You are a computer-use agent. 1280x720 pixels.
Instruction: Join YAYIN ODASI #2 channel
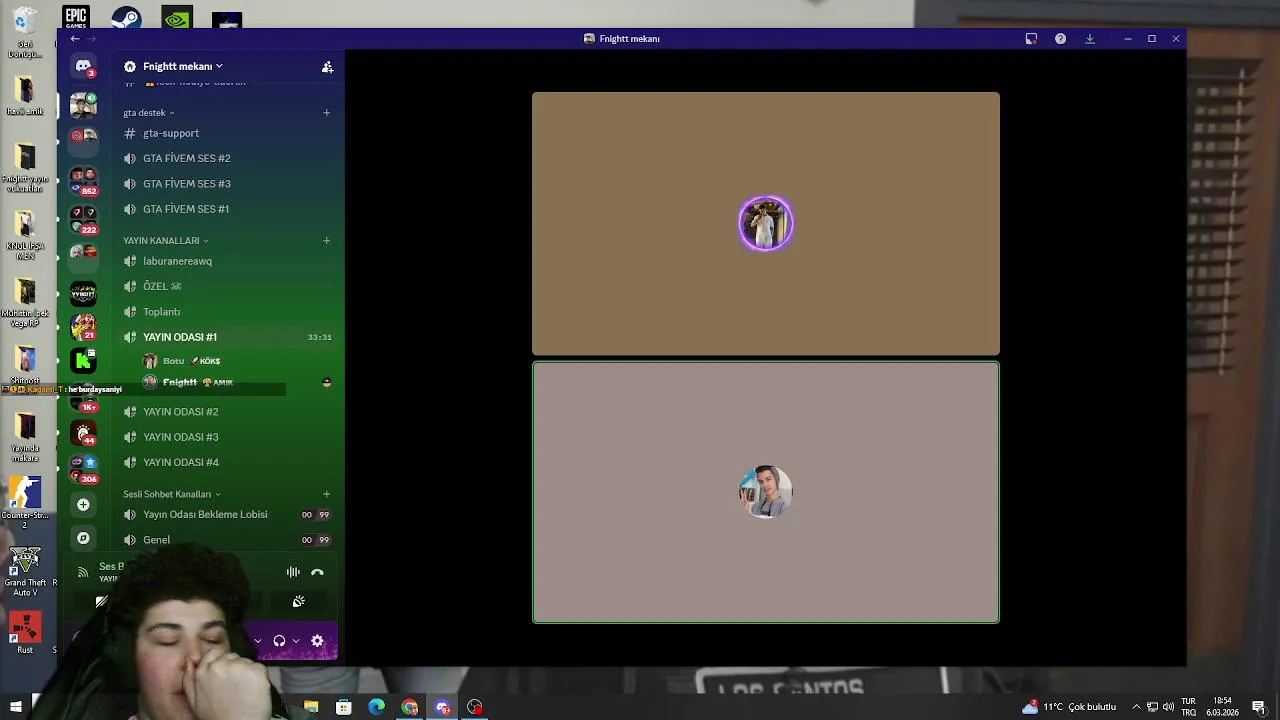tap(227, 412)
